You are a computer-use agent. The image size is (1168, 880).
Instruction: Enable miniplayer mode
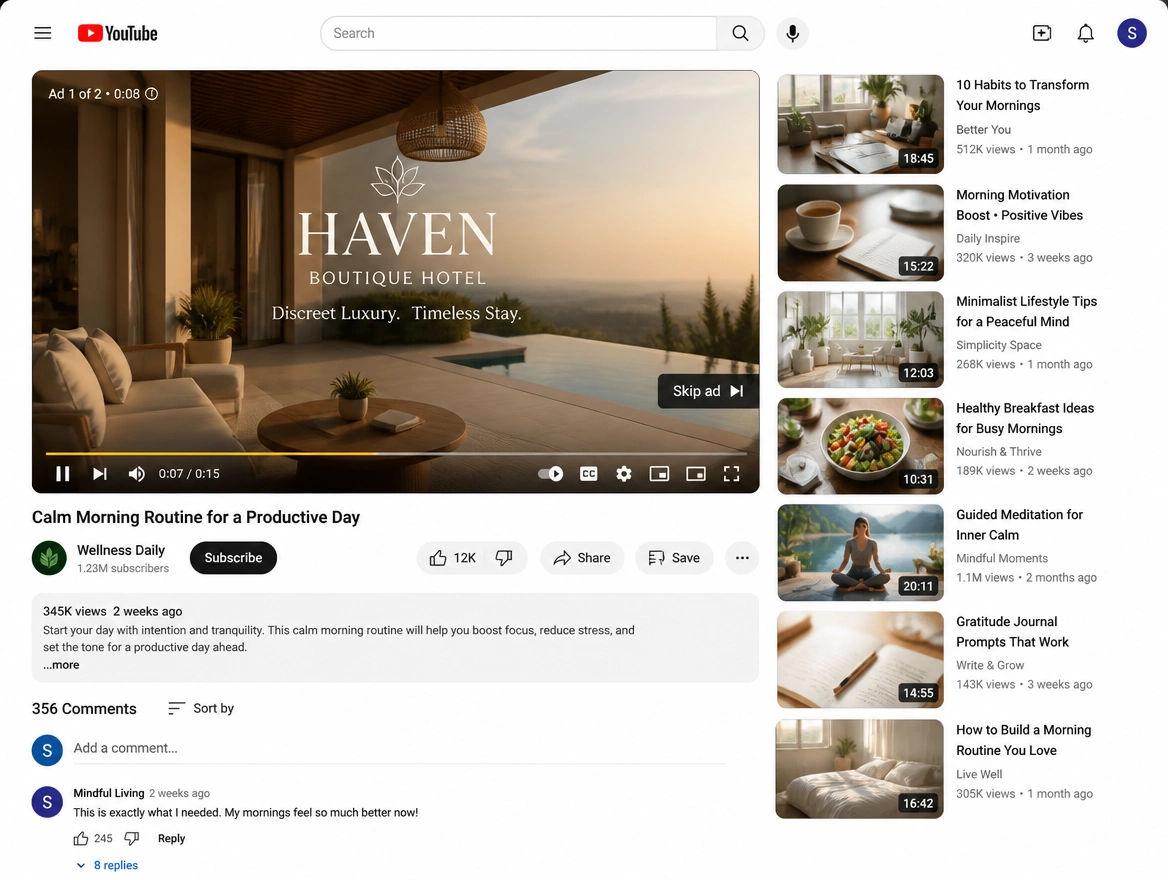click(x=659, y=473)
